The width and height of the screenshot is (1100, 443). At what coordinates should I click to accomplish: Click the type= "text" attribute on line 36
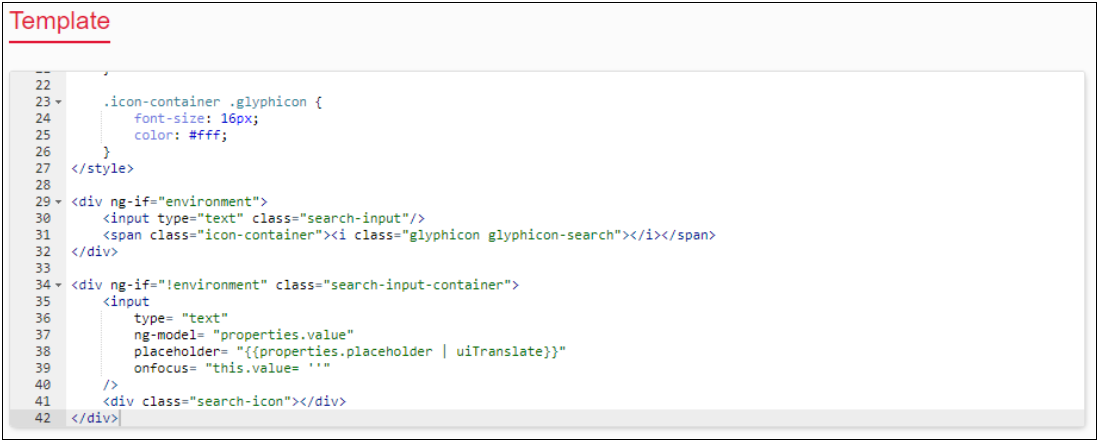[x=181, y=319]
